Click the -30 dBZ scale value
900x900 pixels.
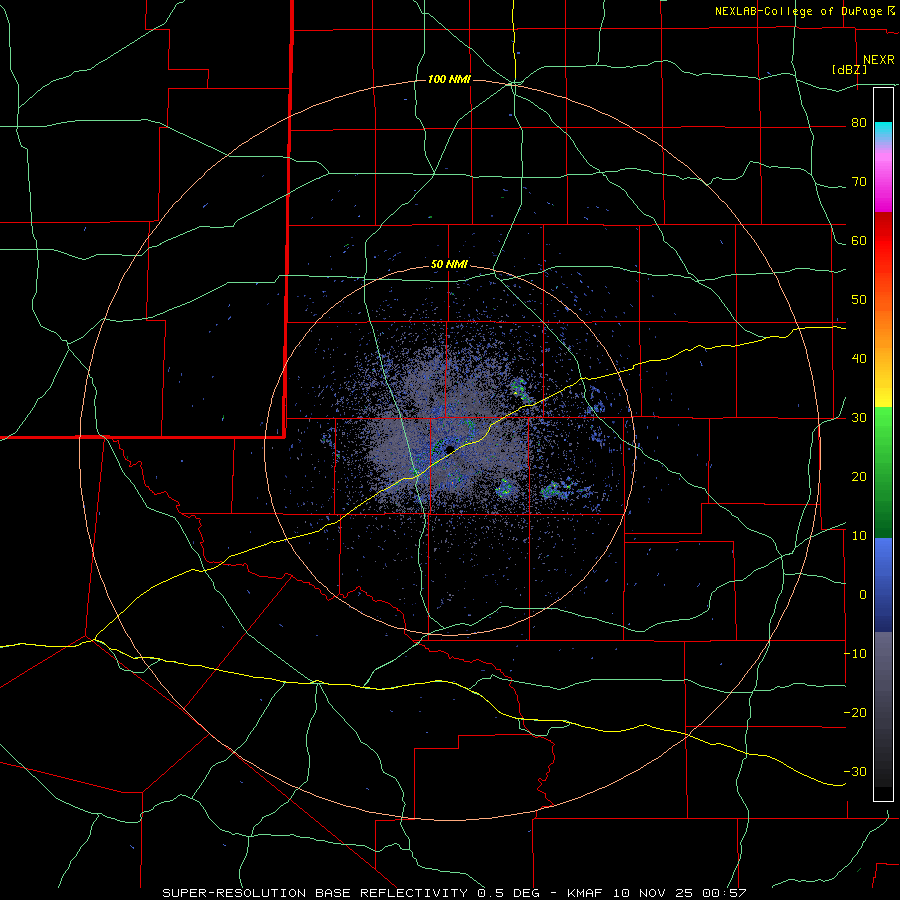855,771
